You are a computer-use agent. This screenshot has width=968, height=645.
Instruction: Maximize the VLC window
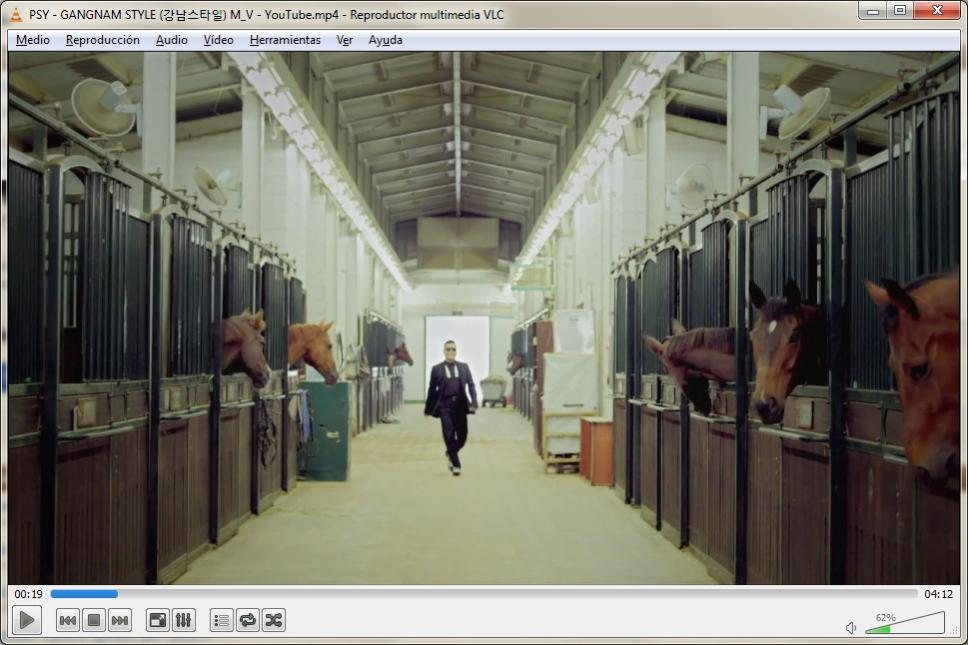tap(900, 10)
